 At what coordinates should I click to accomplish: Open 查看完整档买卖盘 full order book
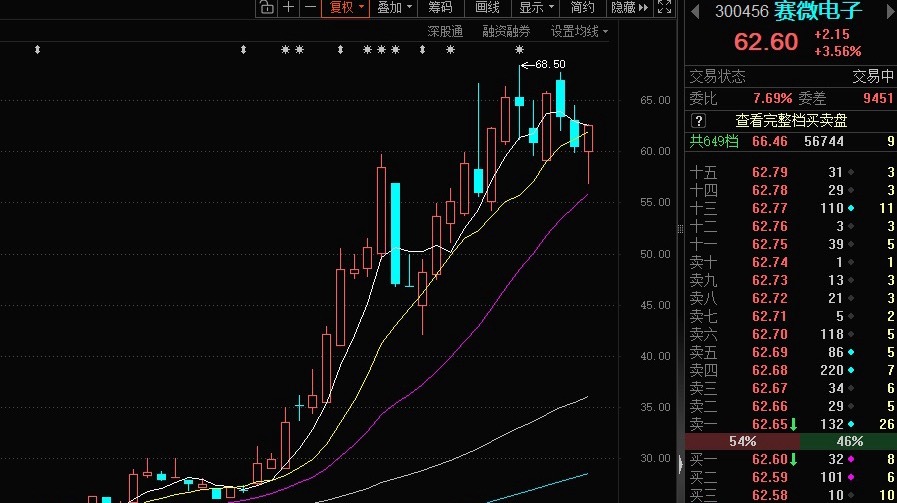coord(791,121)
